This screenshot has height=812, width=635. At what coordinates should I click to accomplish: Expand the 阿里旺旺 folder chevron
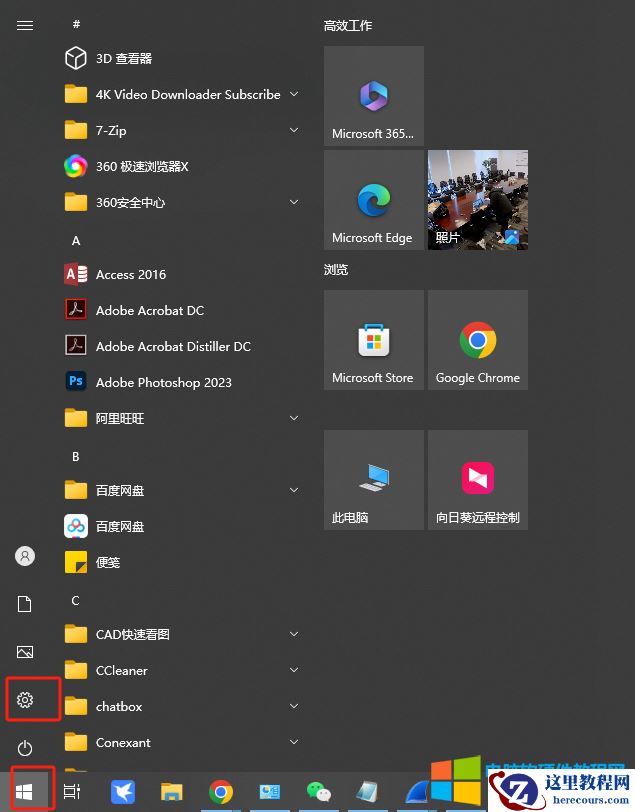[294, 418]
